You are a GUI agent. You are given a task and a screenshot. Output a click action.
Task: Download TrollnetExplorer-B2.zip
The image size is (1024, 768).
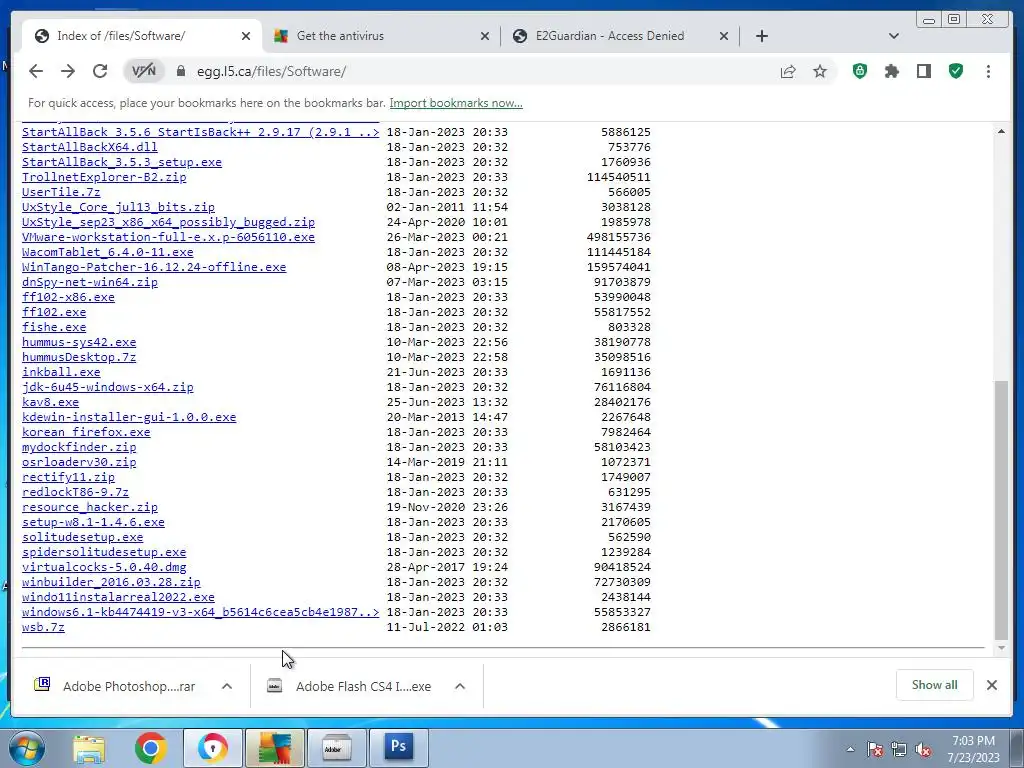[104, 177]
